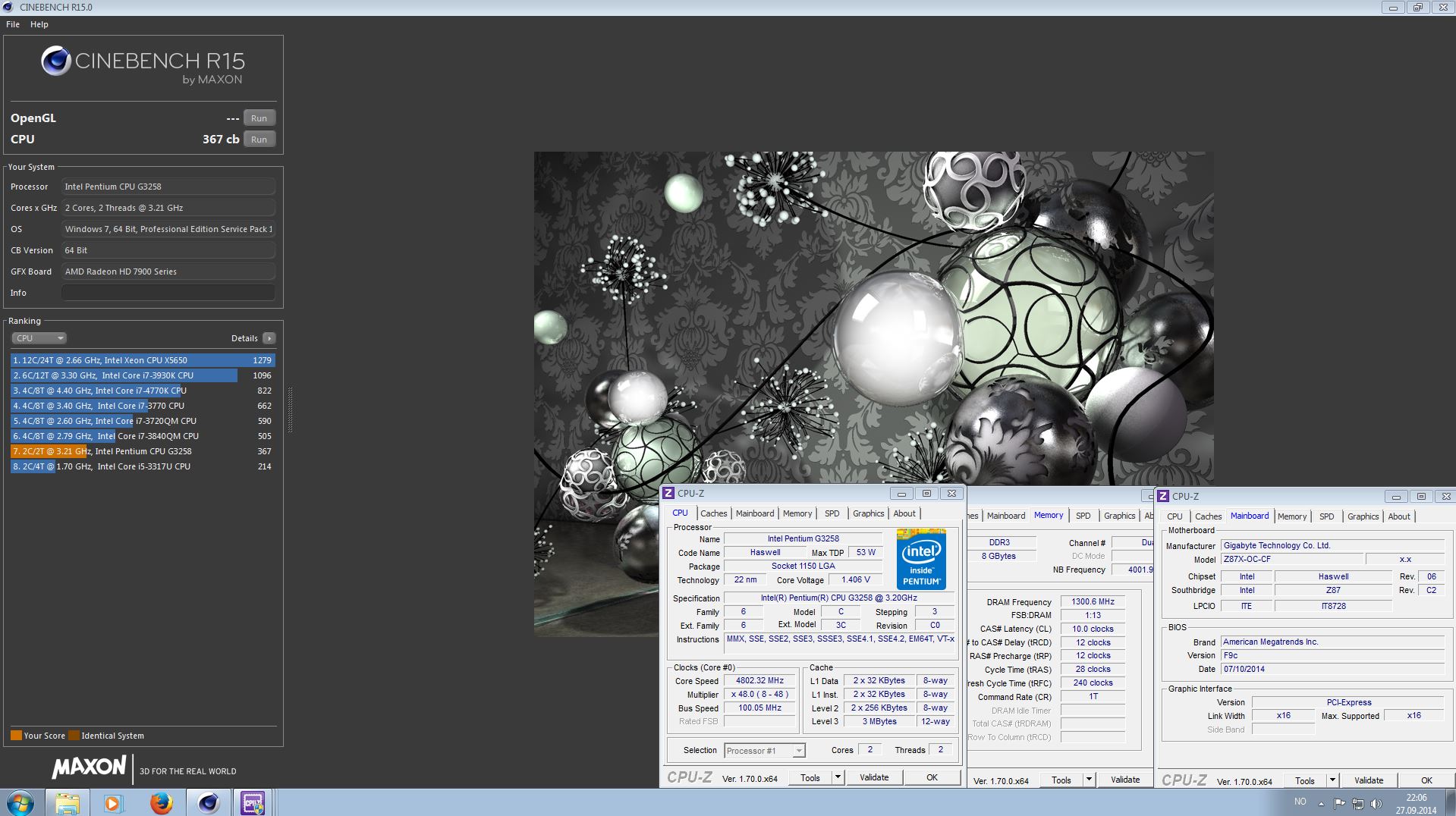Viewport: 1456px width, 816px height.
Task: Click the CPU-Z title bar icon in the front window
Action: pyautogui.click(x=668, y=493)
